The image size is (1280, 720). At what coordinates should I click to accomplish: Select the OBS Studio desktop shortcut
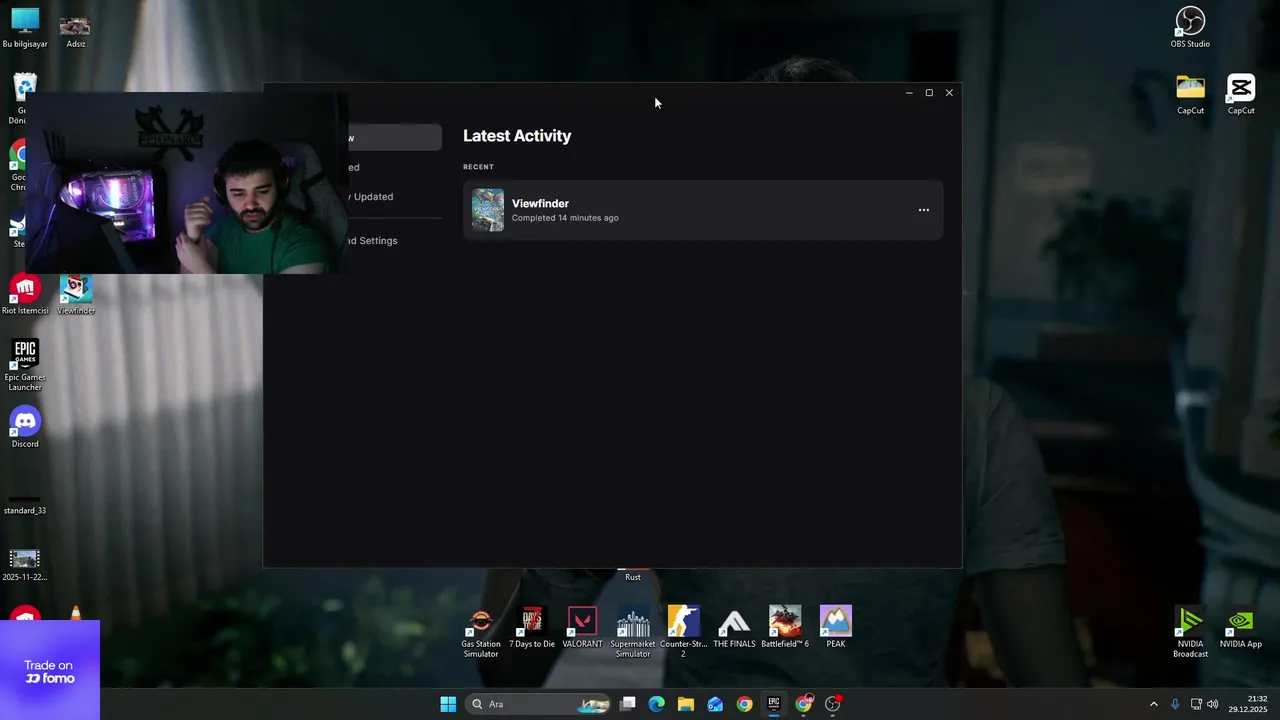[1190, 28]
